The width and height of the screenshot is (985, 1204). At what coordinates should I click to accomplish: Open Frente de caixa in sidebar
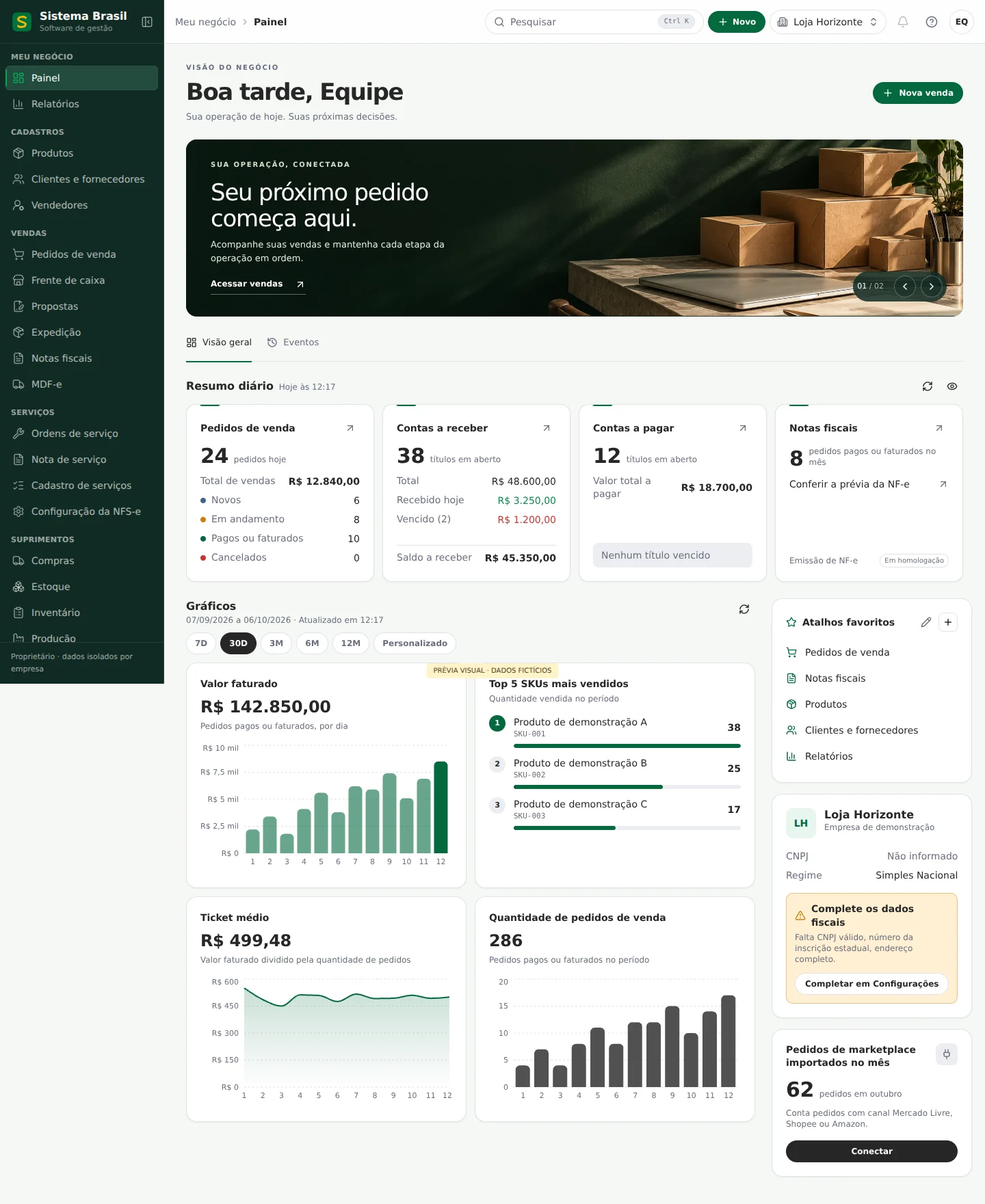pos(81,280)
